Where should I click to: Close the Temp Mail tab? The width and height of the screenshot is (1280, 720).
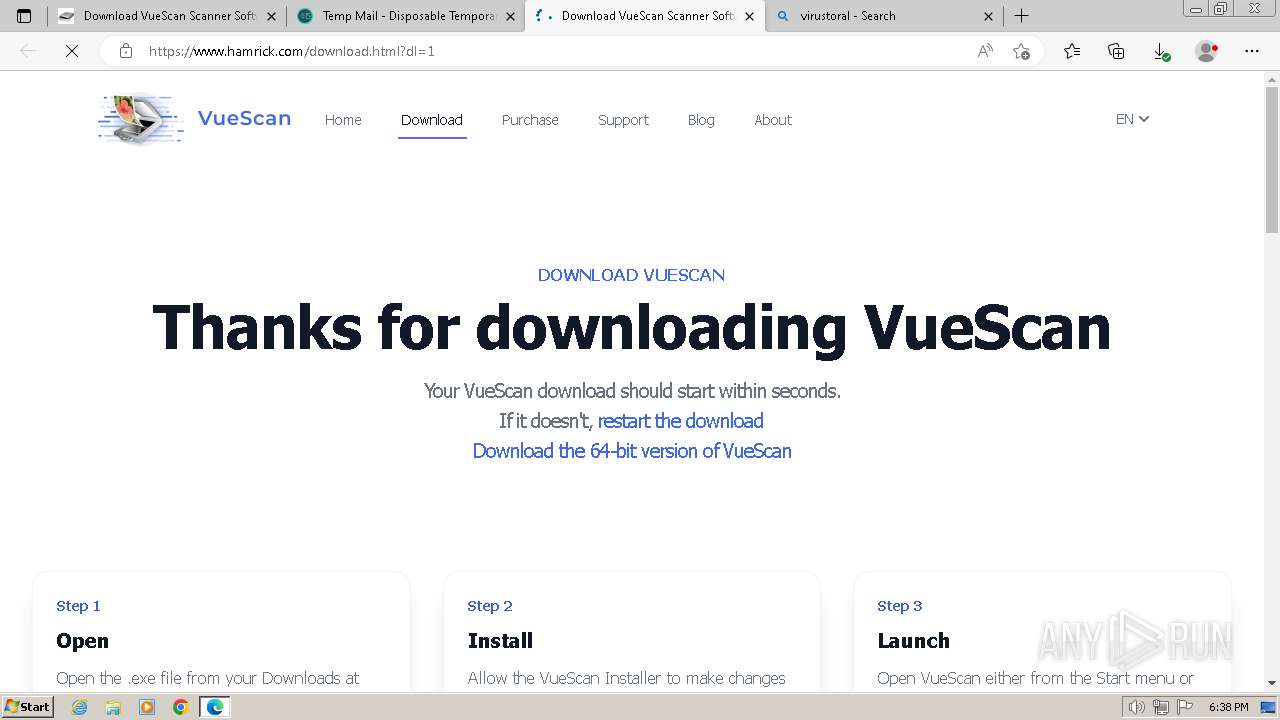point(510,16)
